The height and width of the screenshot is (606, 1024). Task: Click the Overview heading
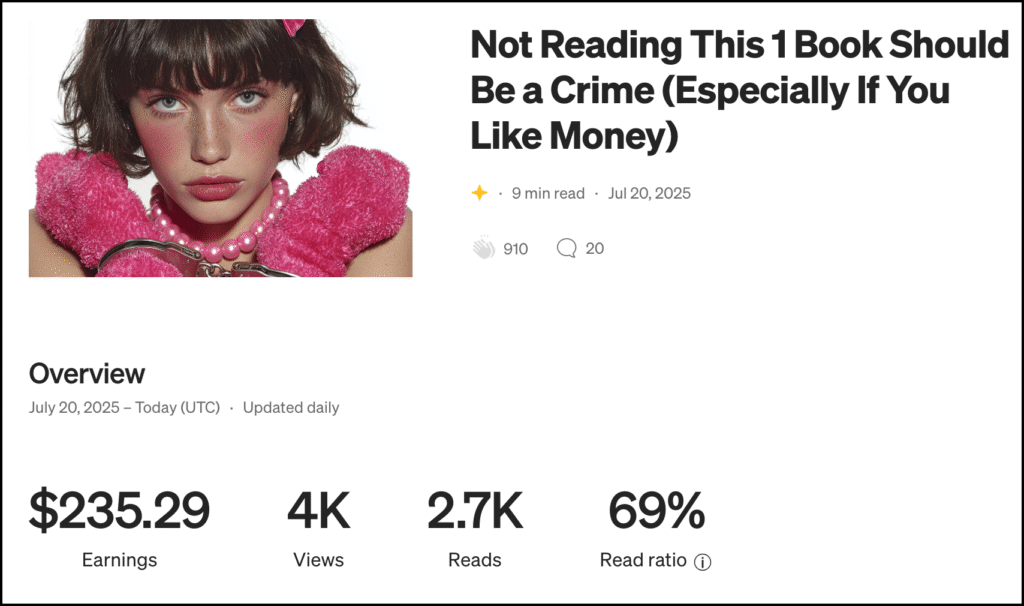[87, 374]
